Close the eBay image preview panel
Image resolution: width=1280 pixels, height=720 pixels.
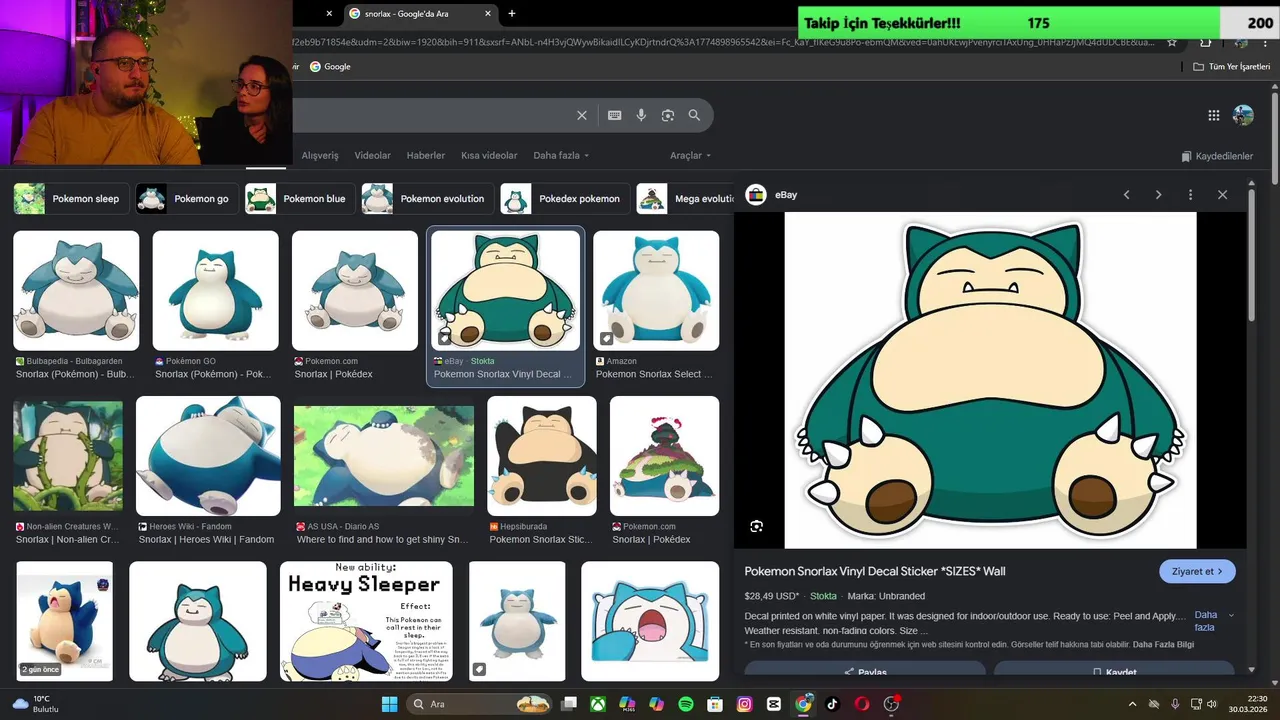pyautogui.click(x=1222, y=195)
